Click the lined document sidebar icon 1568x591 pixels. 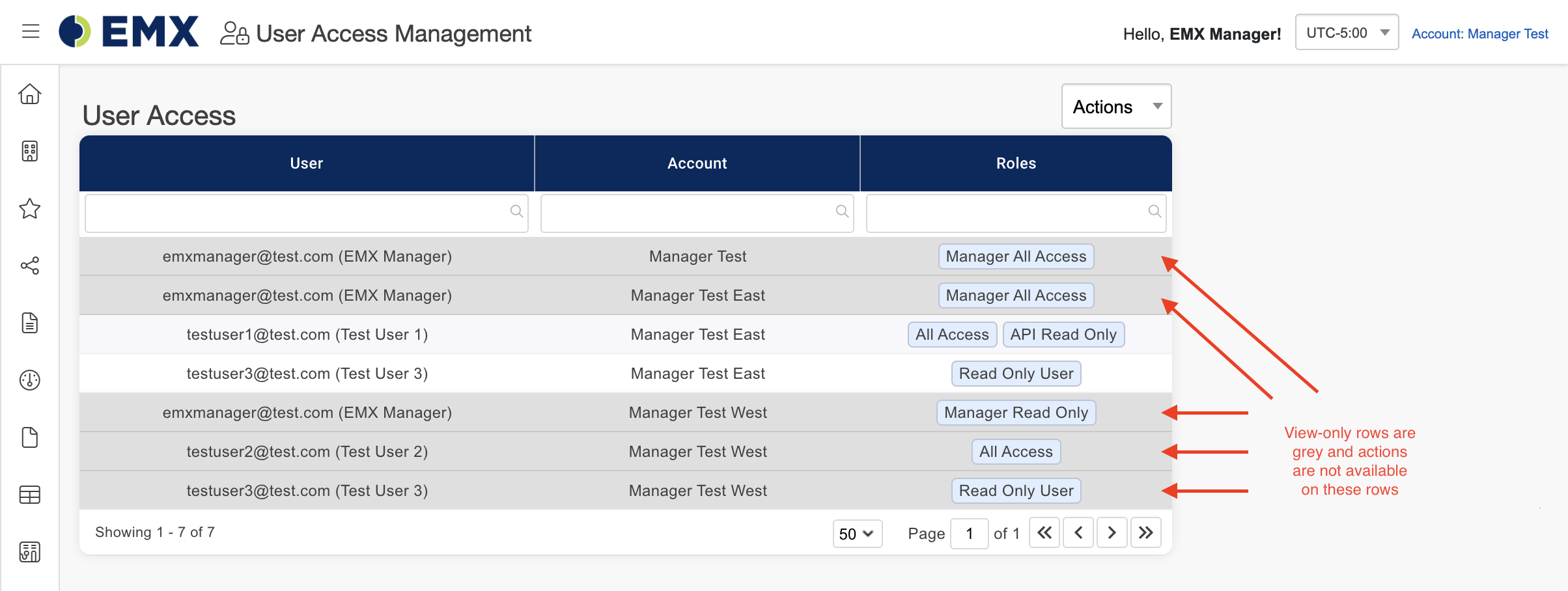point(30,323)
